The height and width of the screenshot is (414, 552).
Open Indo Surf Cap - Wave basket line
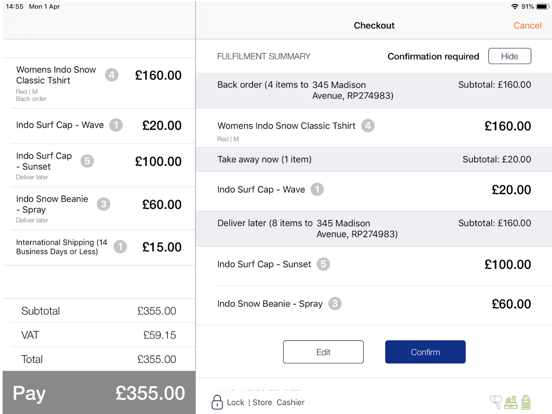click(x=99, y=126)
